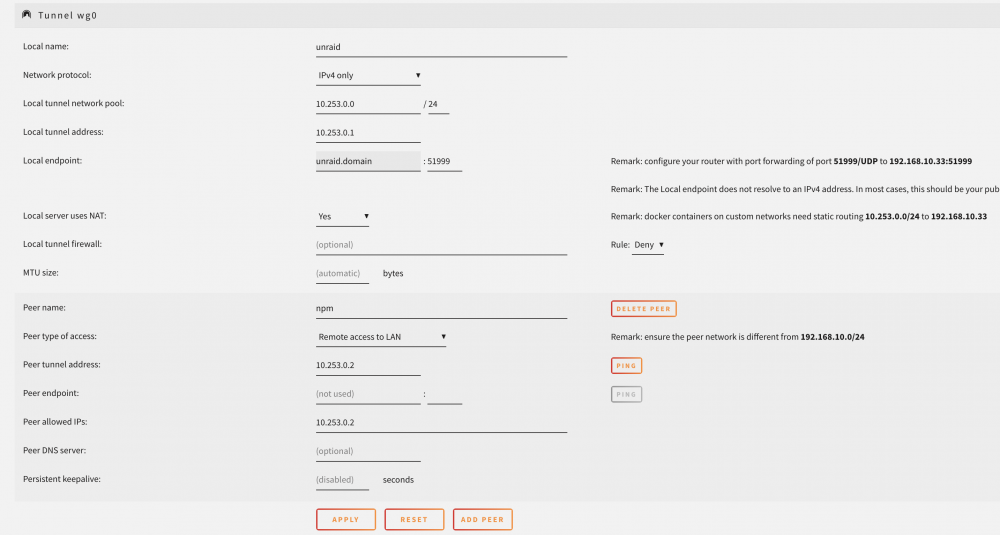Click the docker containers static routing remark
1000x535 pixels.
(x=798, y=217)
